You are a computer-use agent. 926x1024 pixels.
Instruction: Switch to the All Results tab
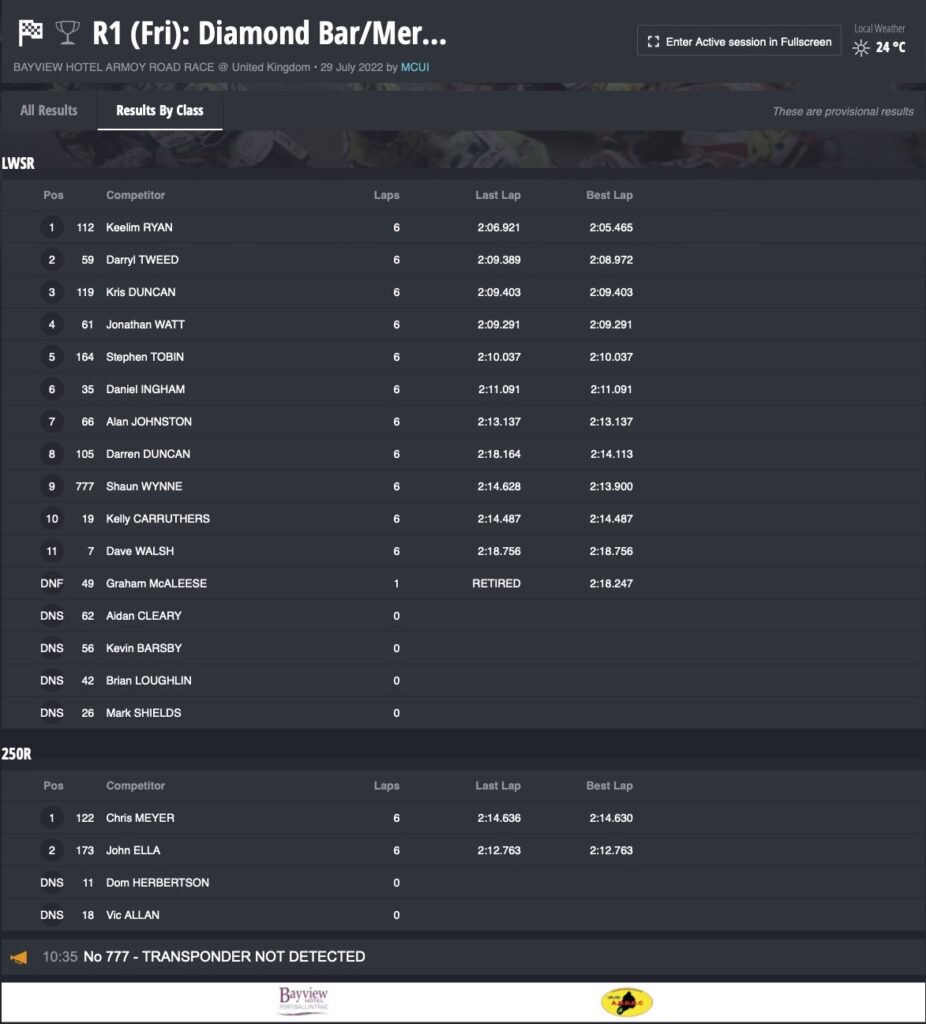pos(49,110)
